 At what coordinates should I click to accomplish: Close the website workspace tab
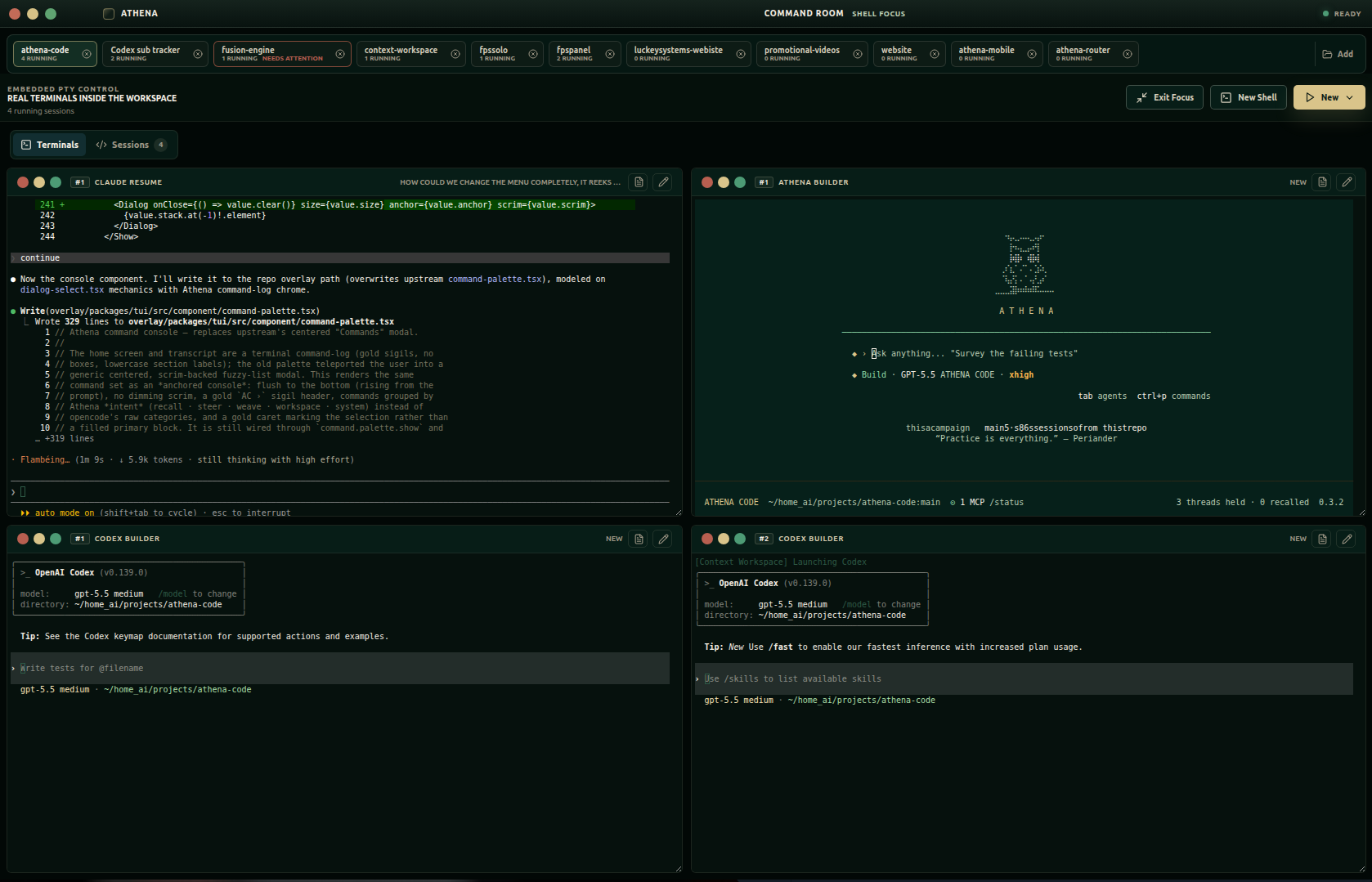coord(935,54)
